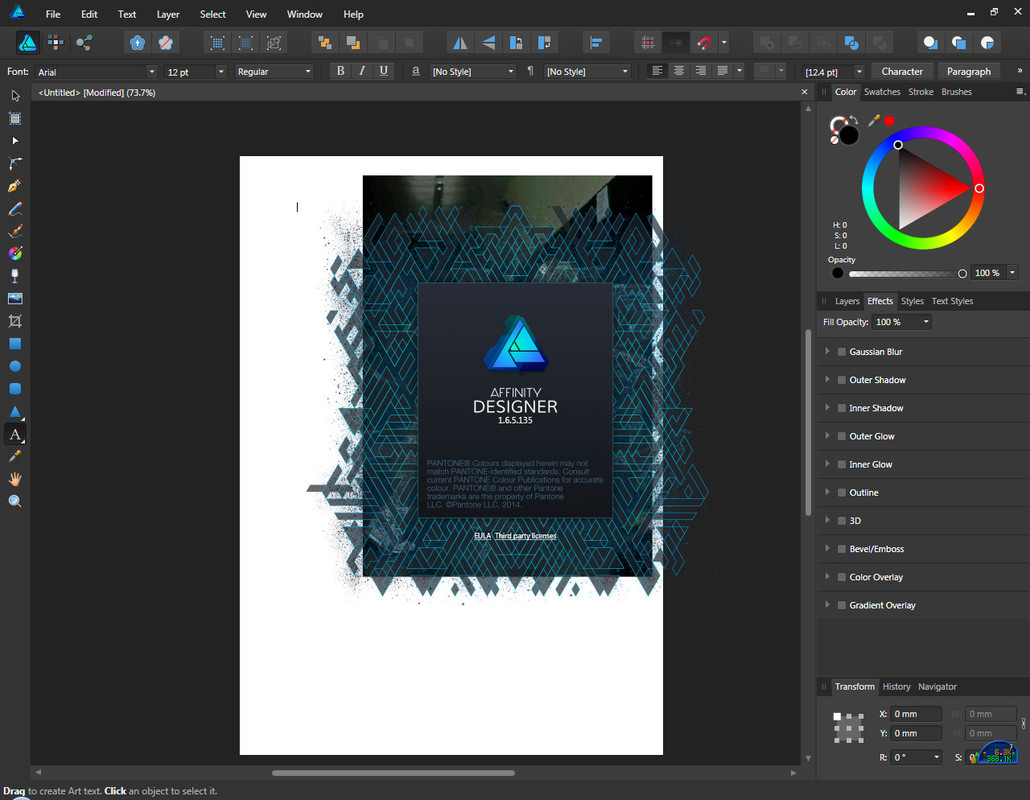The width and height of the screenshot is (1030, 800).
Task: Tick the Bevel/Emboss effect checkbox
Action: pos(842,549)
